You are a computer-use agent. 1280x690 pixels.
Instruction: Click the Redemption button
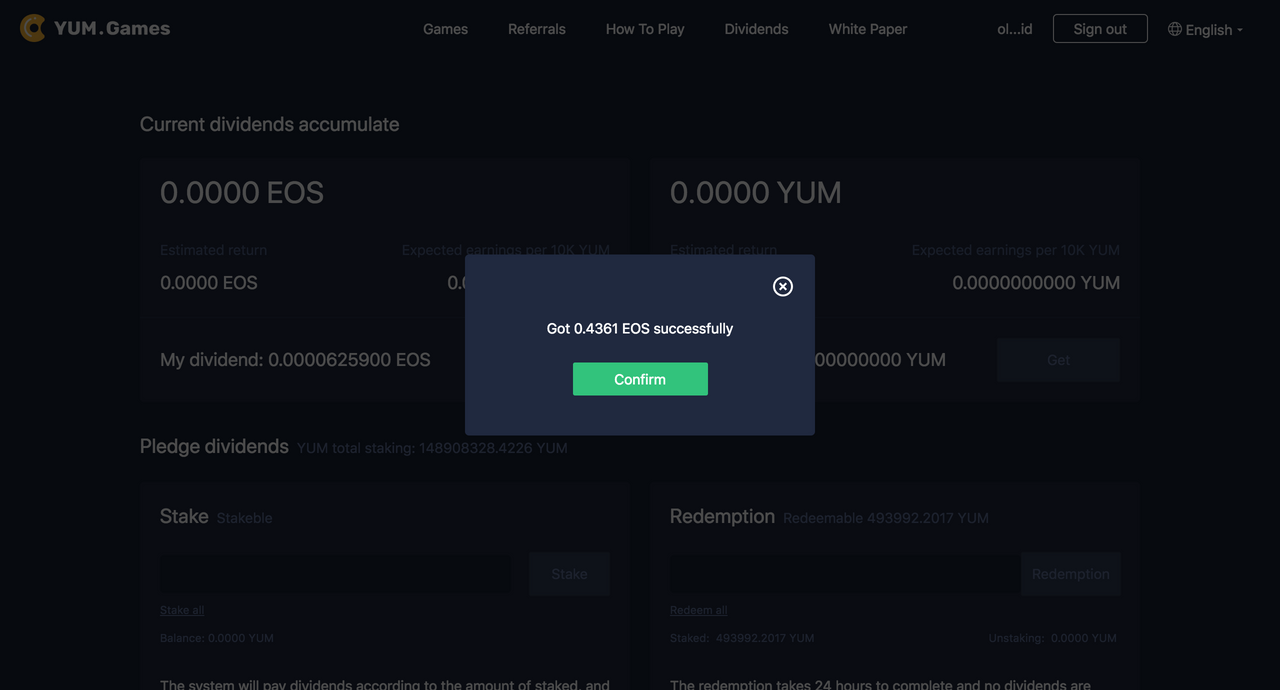(x=1070, y=574)
